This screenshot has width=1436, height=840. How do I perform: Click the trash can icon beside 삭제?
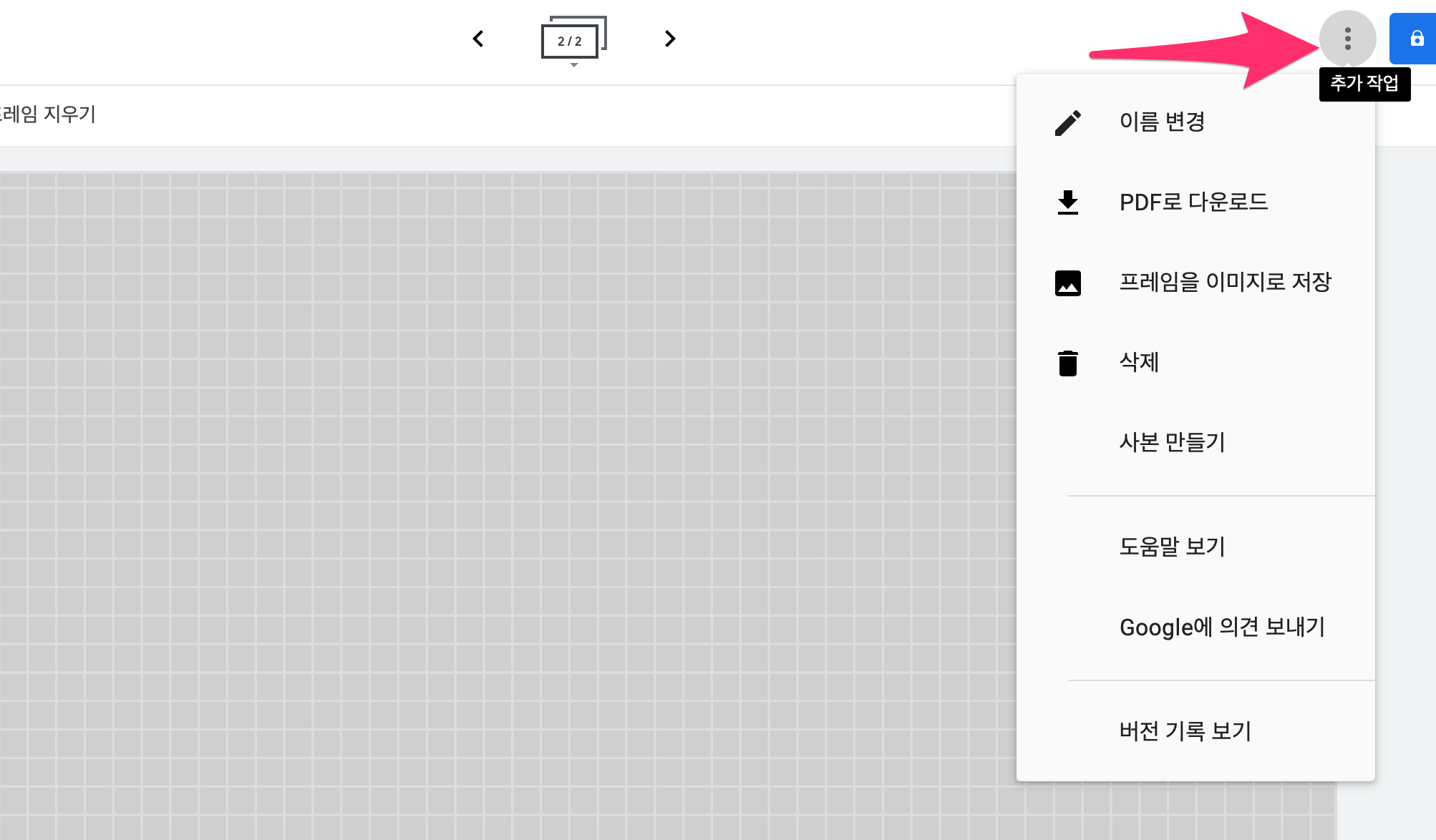coord(1067,363)
